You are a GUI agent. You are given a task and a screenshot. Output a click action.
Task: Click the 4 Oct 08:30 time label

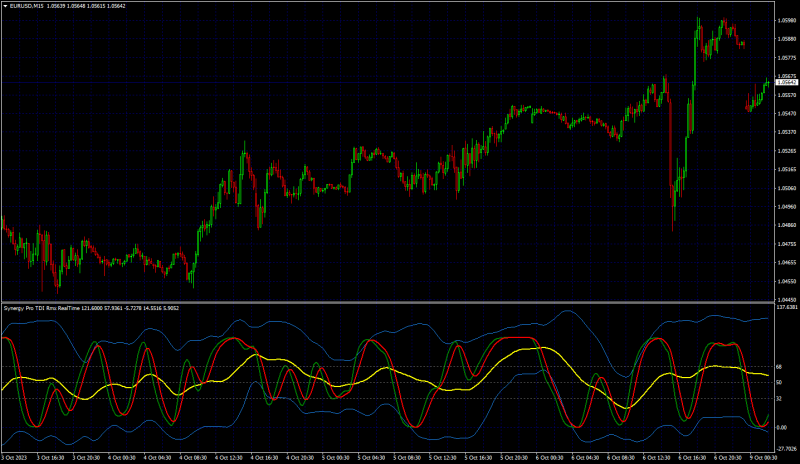click(x=193, y=458)
